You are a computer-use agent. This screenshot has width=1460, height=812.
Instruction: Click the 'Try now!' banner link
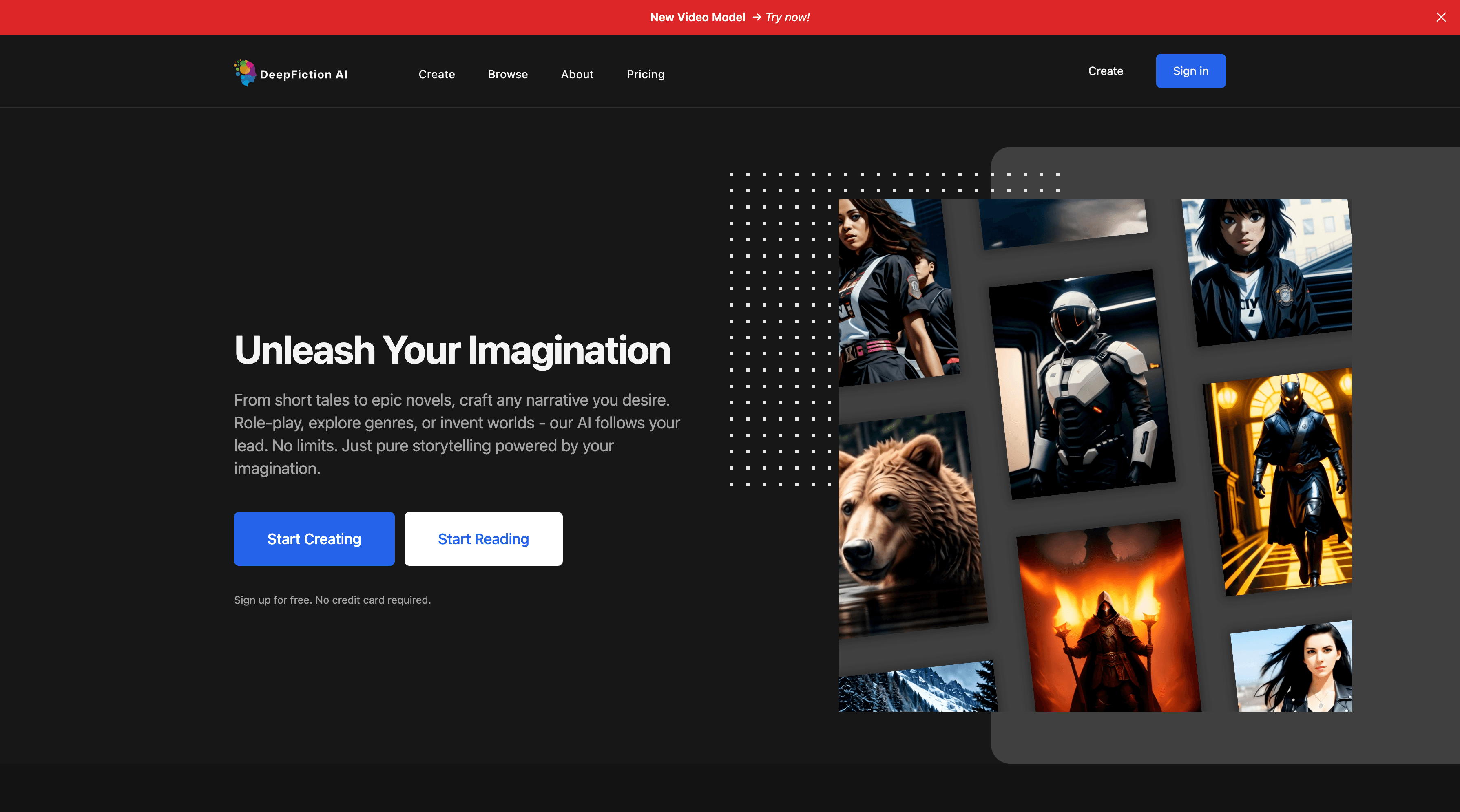click(x=787, y=17)
